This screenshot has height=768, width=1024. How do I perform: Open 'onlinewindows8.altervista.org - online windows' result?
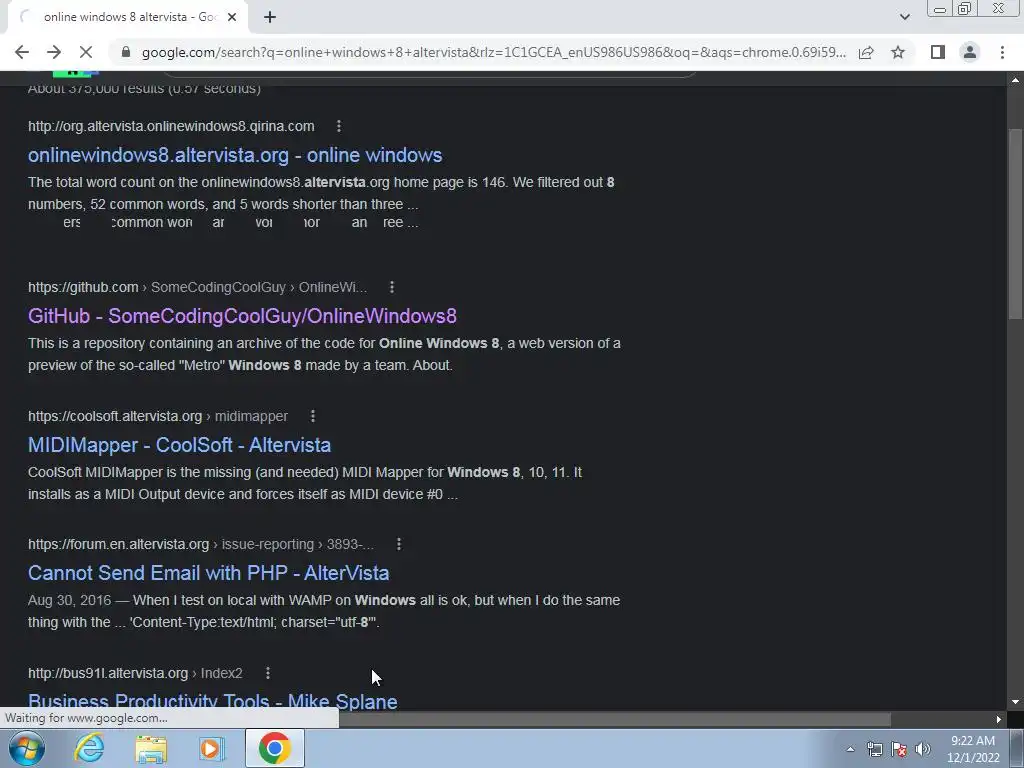pos(235,155)
